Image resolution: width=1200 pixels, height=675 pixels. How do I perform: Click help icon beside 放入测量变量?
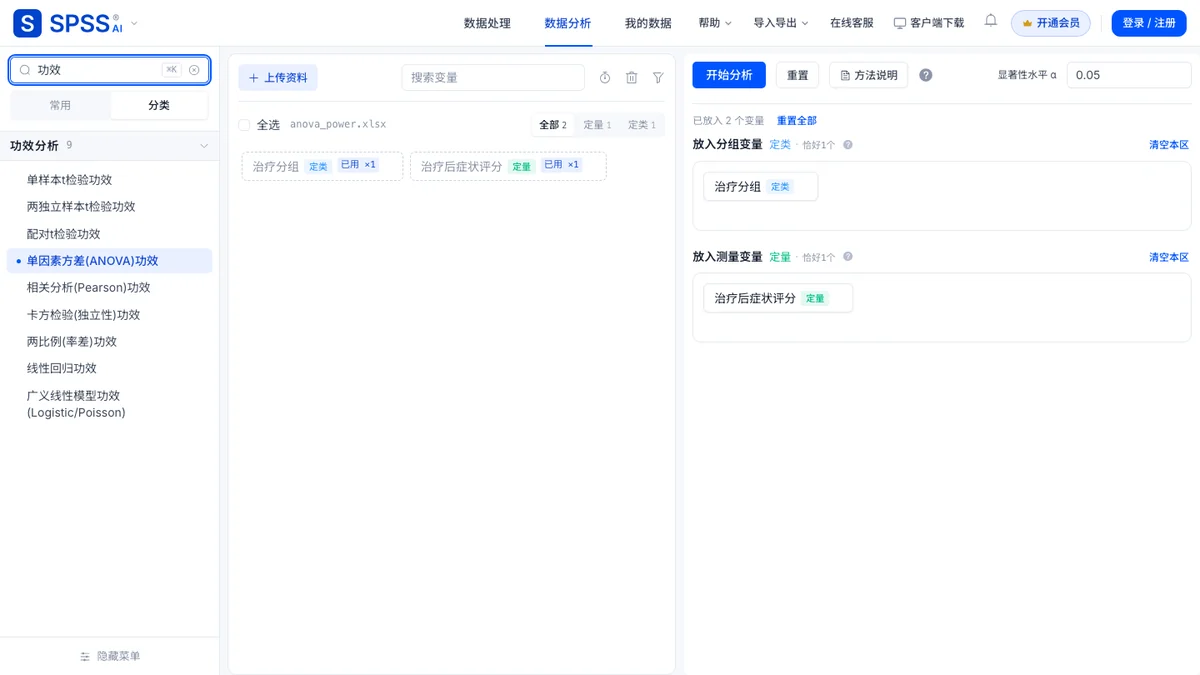848,257
